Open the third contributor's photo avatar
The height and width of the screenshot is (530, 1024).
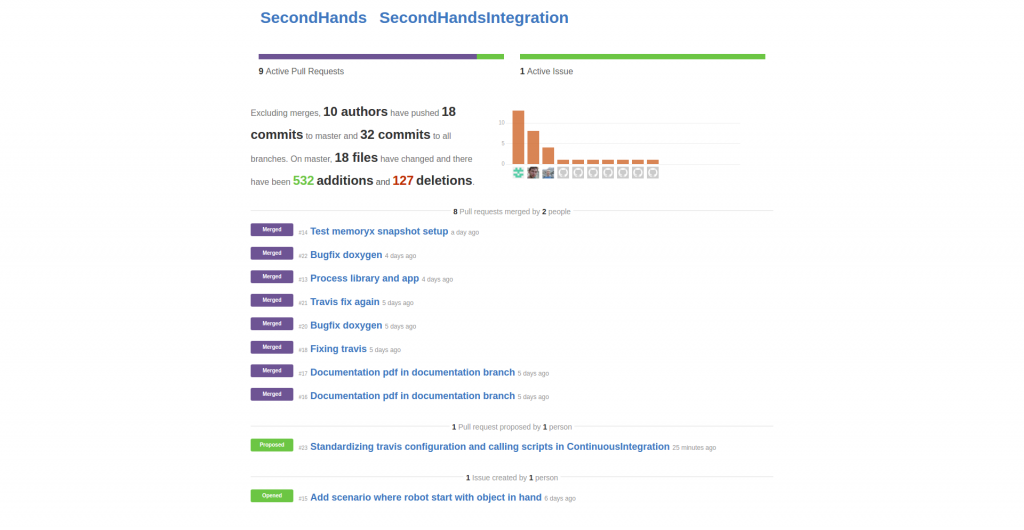[x=548, y=172]
